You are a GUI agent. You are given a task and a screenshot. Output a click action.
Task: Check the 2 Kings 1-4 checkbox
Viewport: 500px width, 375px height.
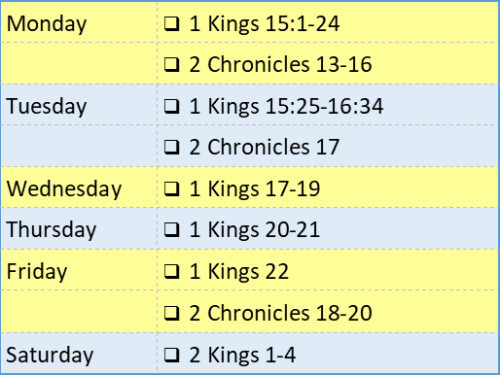coord(172,355)
